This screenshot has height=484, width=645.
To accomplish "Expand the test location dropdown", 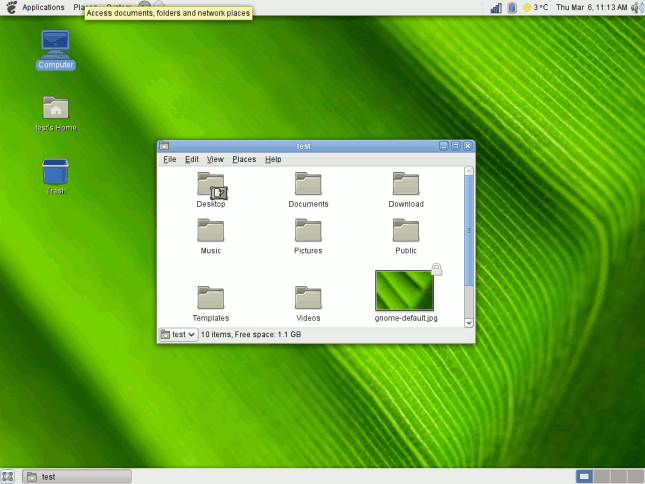I will 179,335.
